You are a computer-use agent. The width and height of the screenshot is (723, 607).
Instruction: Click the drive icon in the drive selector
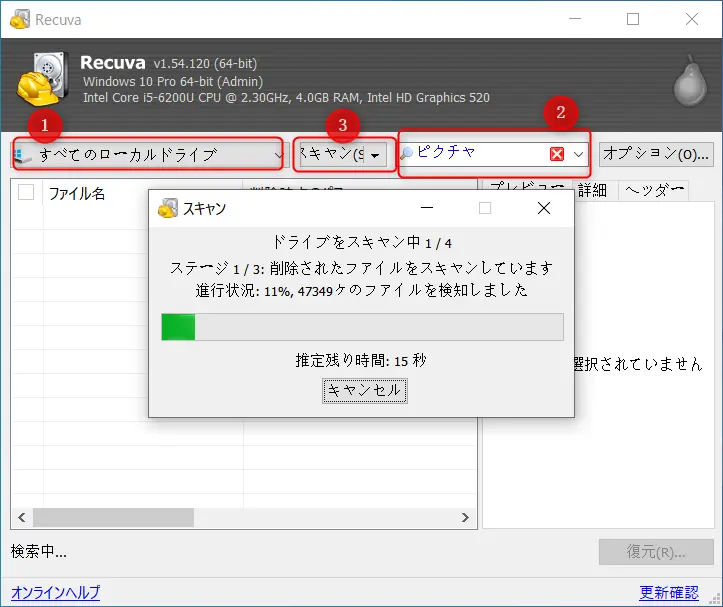[24, 155]
